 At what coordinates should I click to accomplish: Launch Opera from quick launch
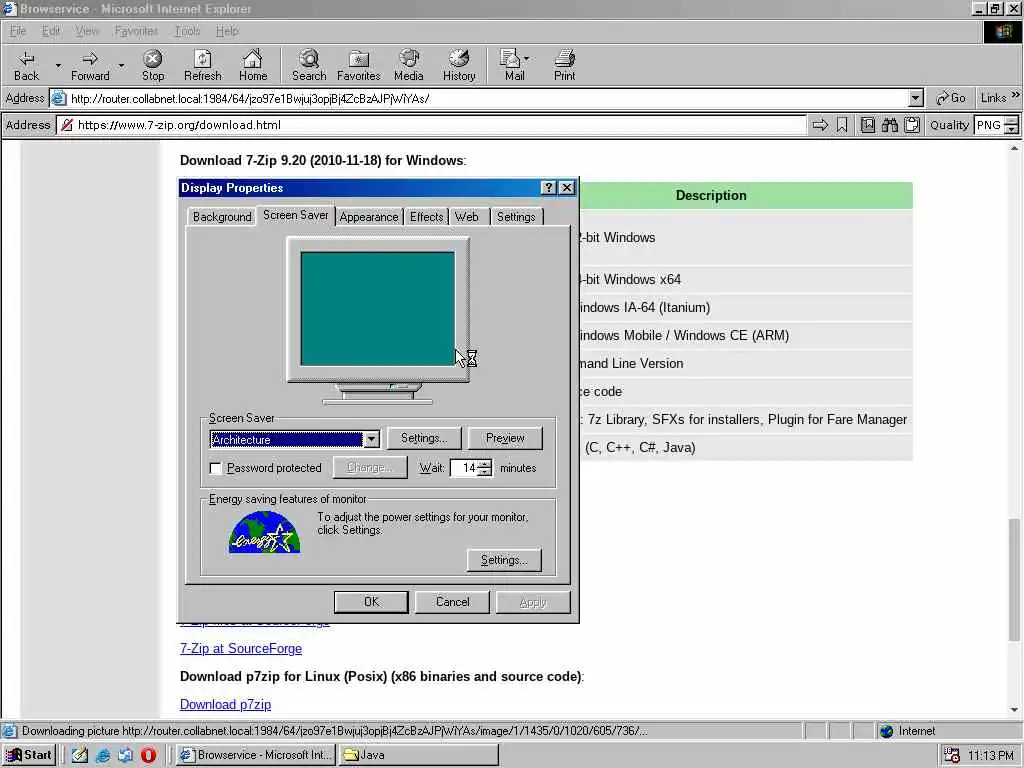point(148,755)
